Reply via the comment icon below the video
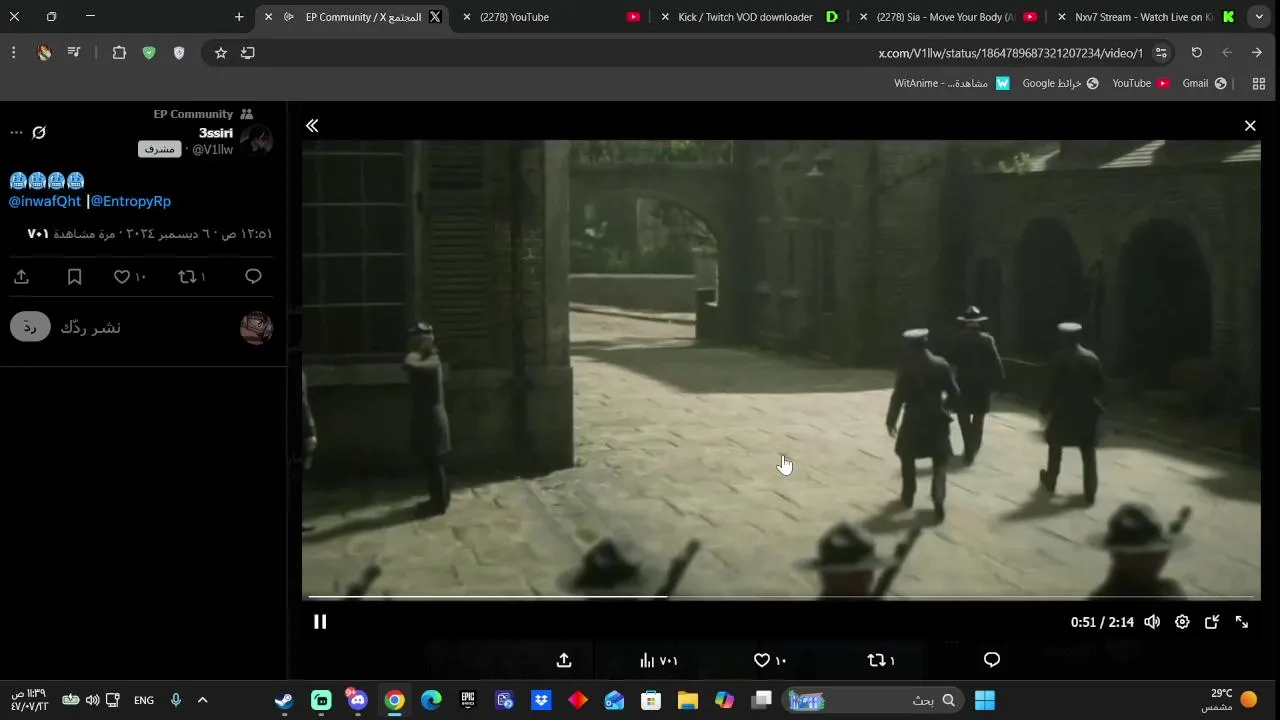The width and height of the screenshot is (1280, 720). click(x=992, y=660)
